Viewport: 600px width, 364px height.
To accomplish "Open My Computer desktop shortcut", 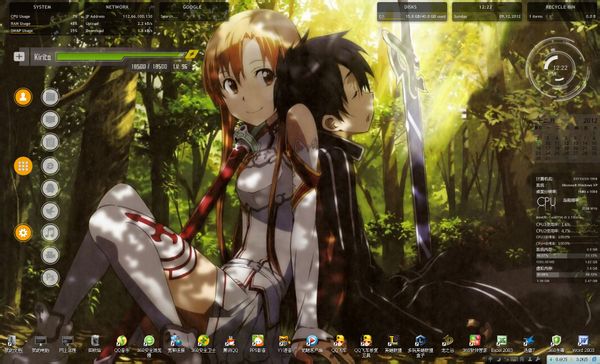I will click(40, 344).
